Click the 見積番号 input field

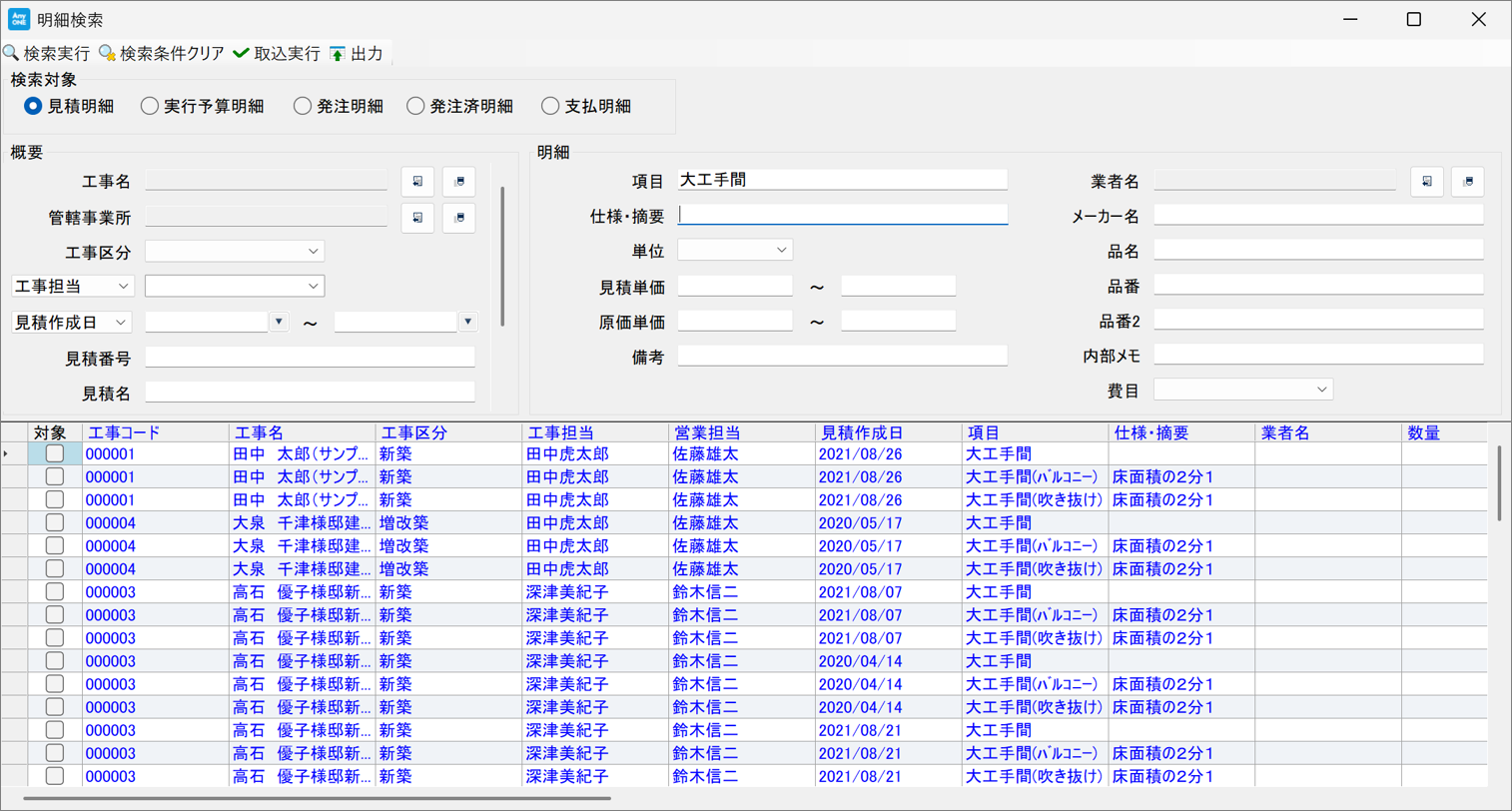[310, 358]
